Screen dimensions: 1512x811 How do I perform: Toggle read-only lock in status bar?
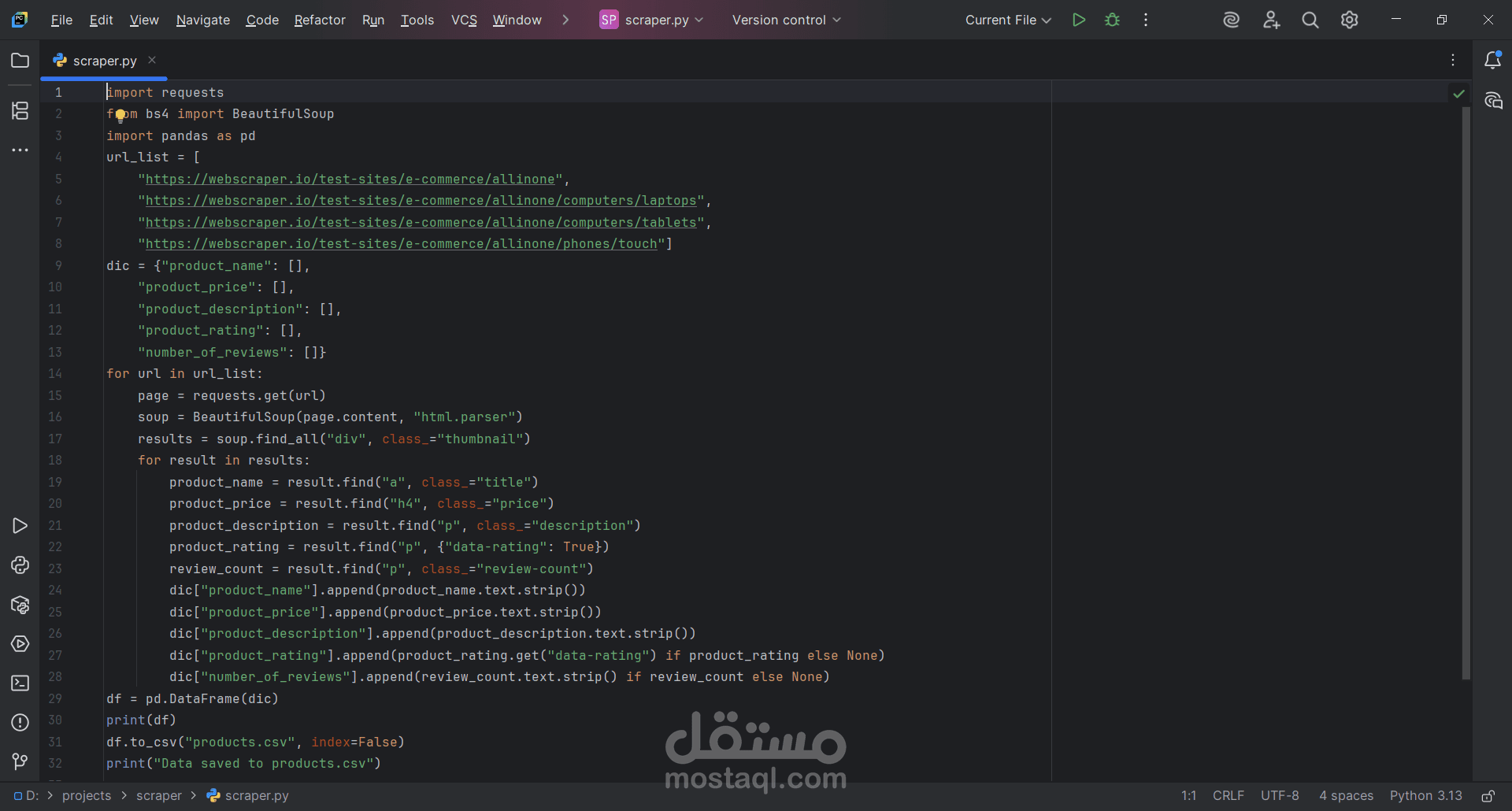(x=1488, y=796)
